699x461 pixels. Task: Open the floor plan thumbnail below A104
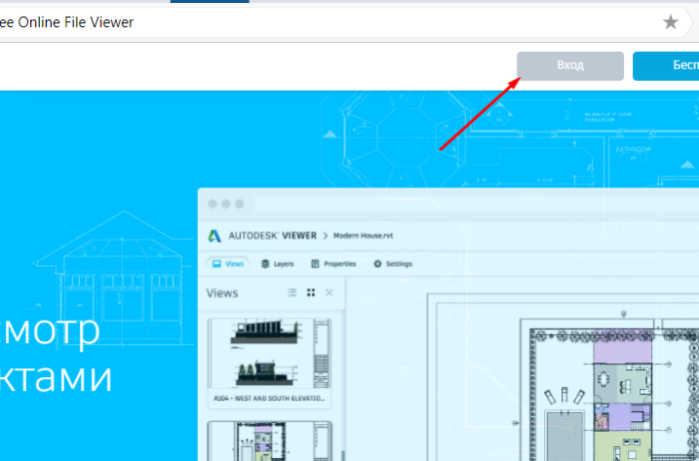coord(270,441)
